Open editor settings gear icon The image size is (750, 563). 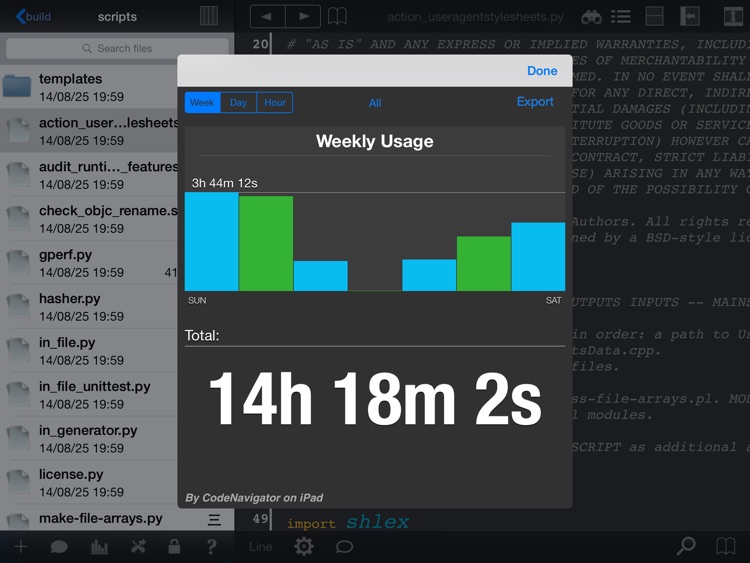click(x=304, y=546)
